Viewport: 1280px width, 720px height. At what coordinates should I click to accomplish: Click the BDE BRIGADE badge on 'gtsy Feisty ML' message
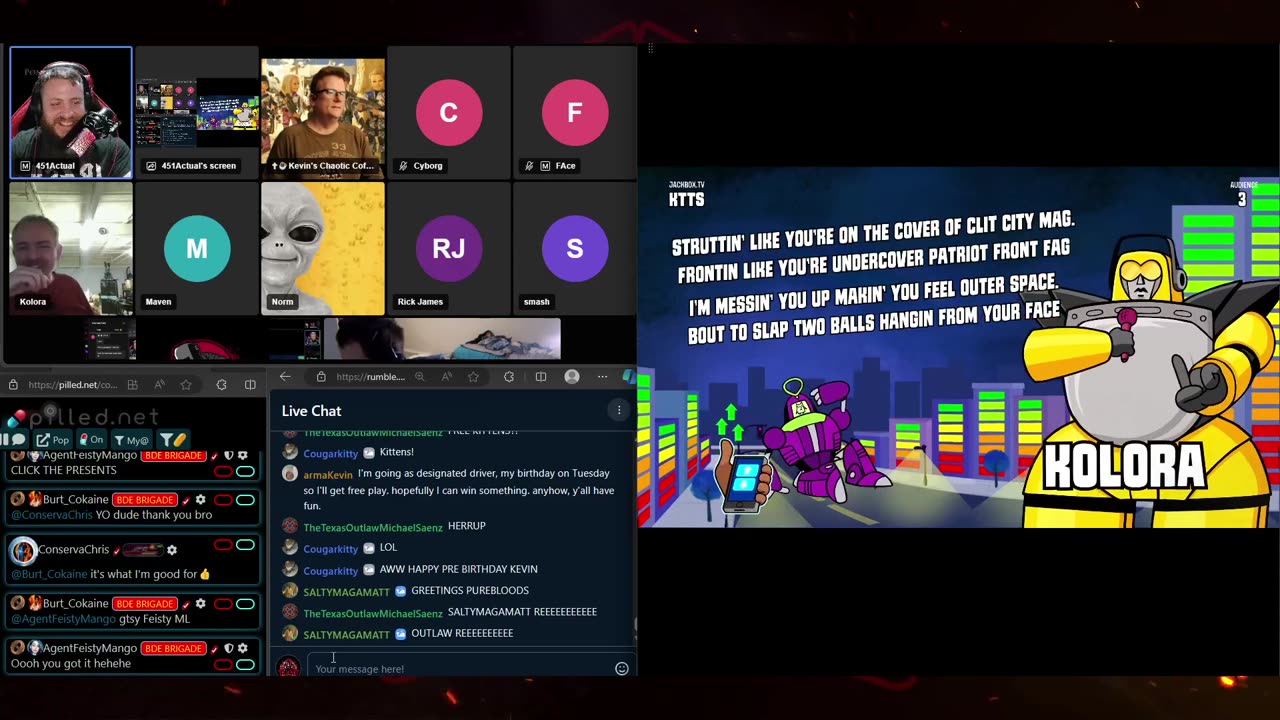[x=144, y=604]
